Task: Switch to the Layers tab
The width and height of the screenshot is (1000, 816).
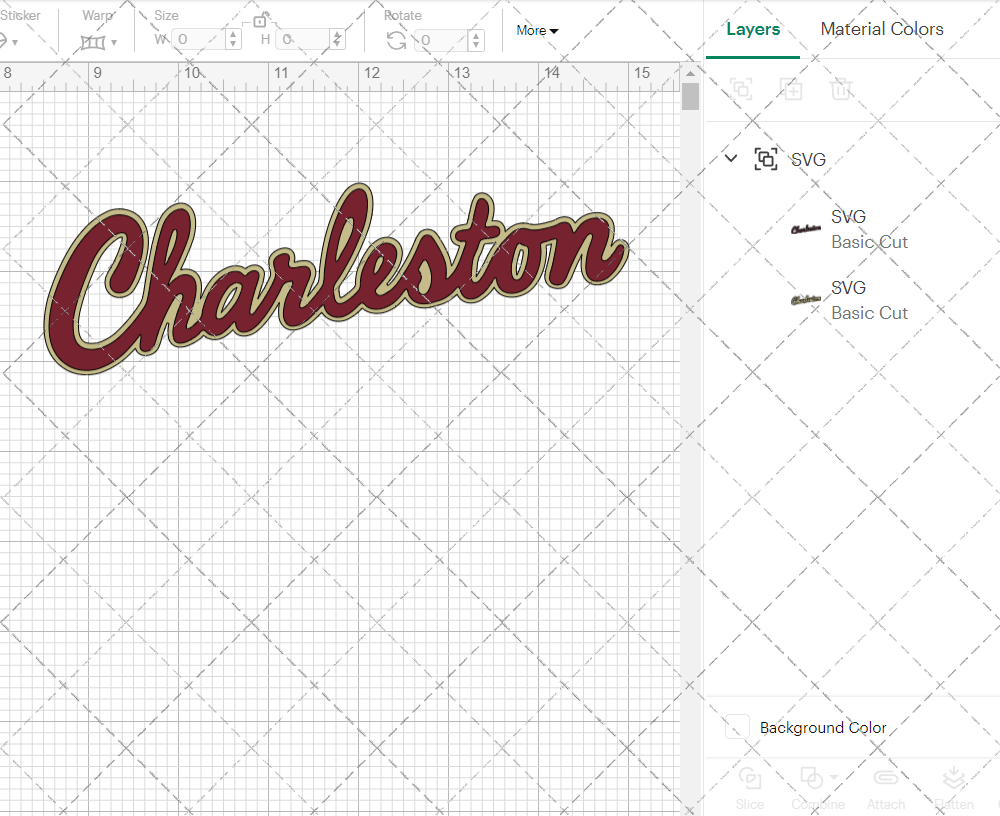Action: 753,29
